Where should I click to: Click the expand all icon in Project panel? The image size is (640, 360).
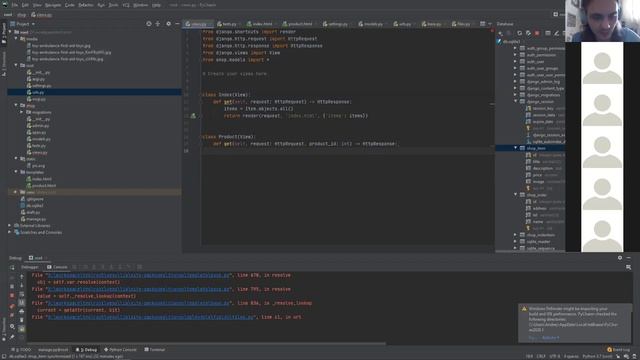[158, 24]
